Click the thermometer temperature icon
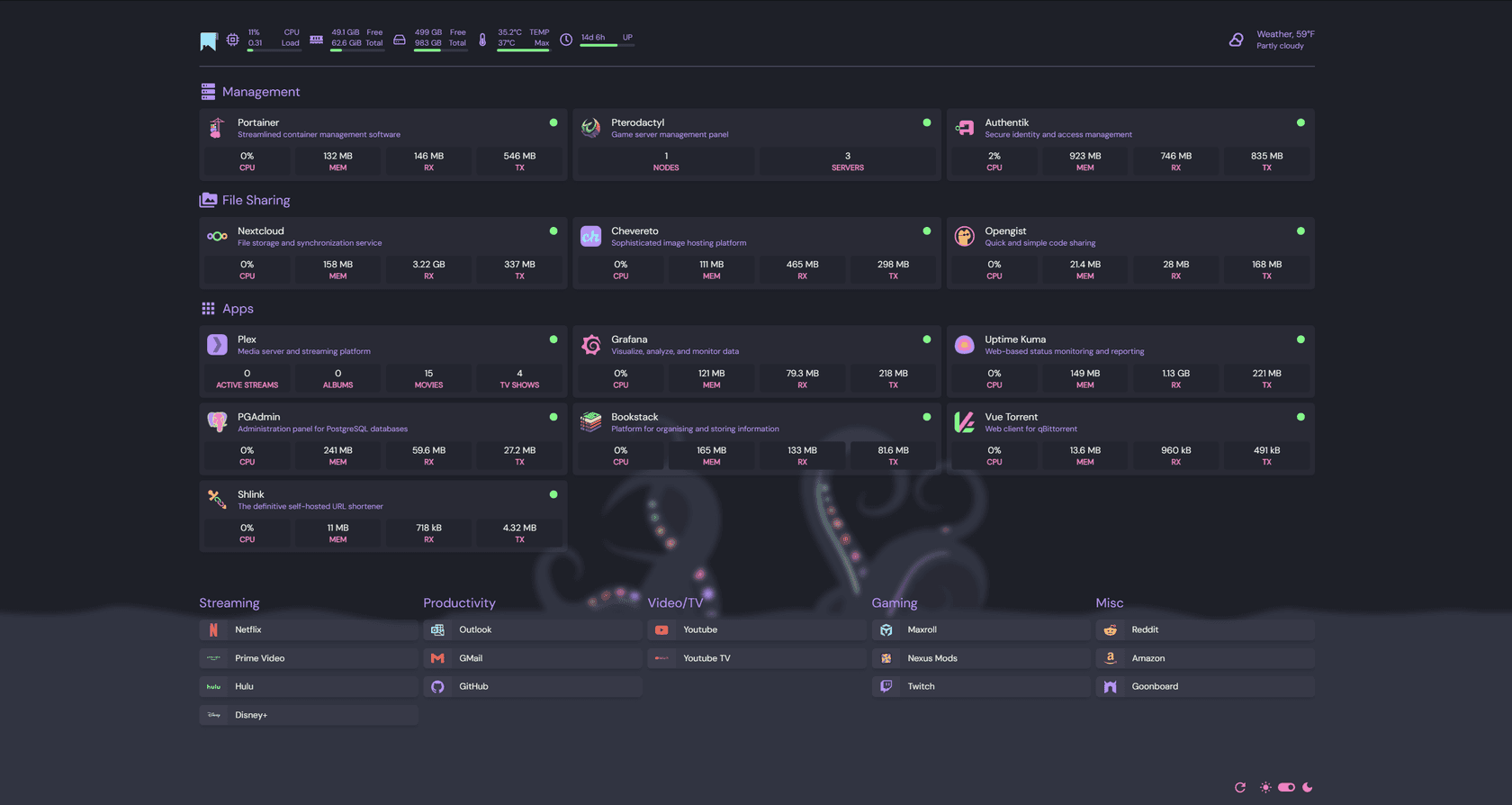The height and width of the screenshot is (805, 1512). point(482,40)
